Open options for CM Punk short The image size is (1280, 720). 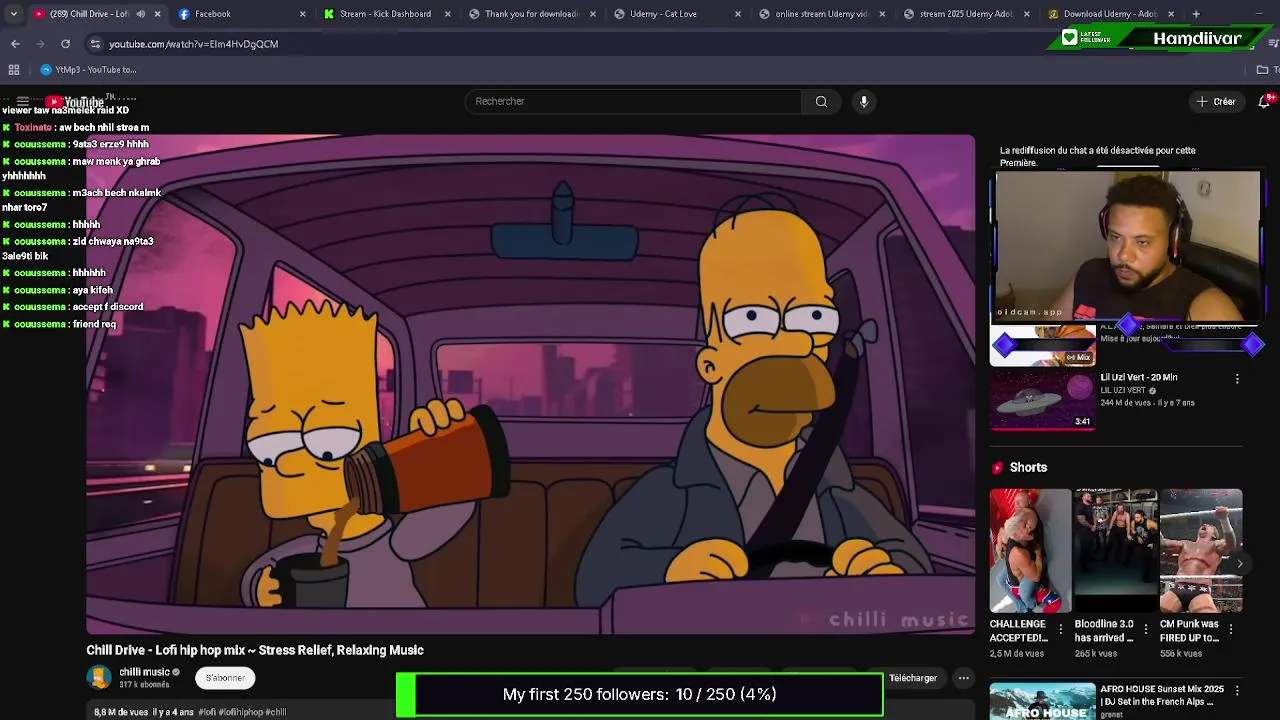[1230, 629]
